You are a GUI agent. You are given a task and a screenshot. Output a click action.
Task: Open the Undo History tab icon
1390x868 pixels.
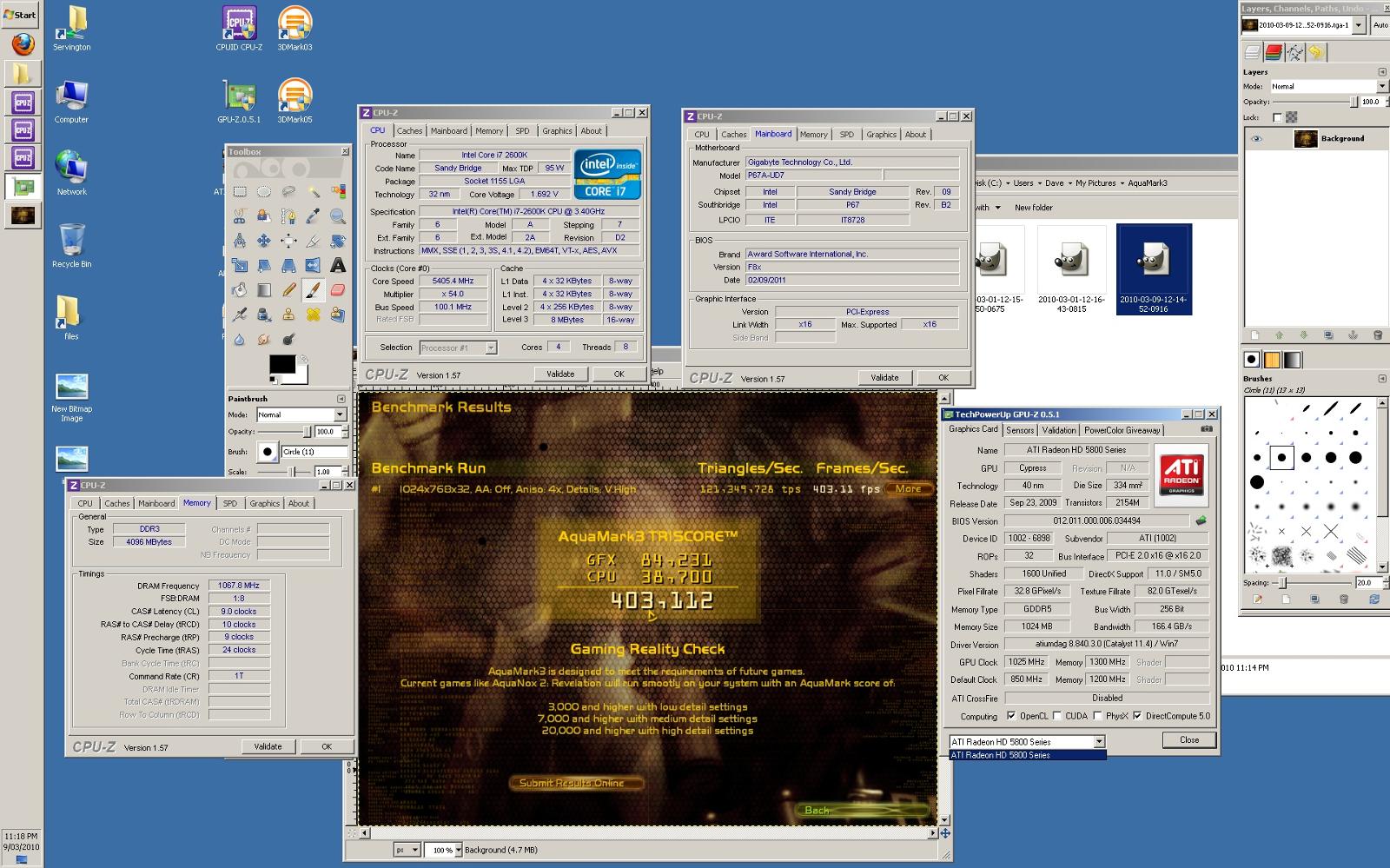click(1317, 52)
